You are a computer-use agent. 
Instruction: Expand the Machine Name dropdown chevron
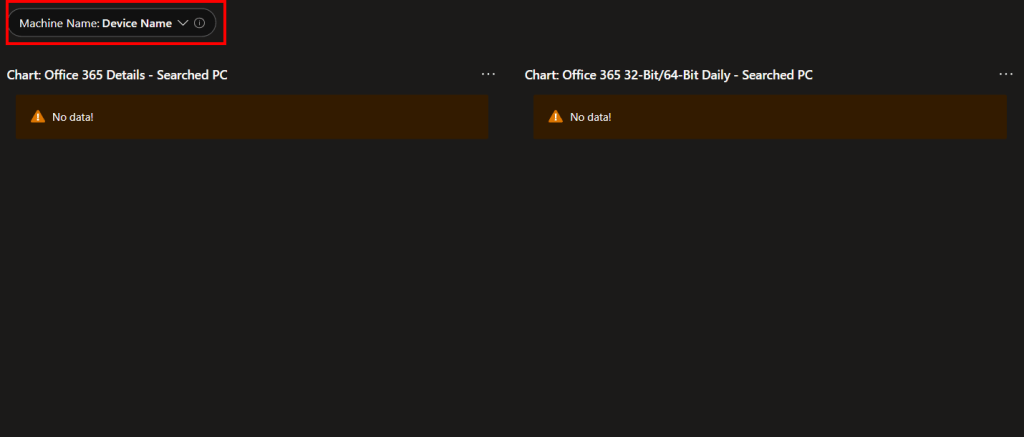pos(183,23)
